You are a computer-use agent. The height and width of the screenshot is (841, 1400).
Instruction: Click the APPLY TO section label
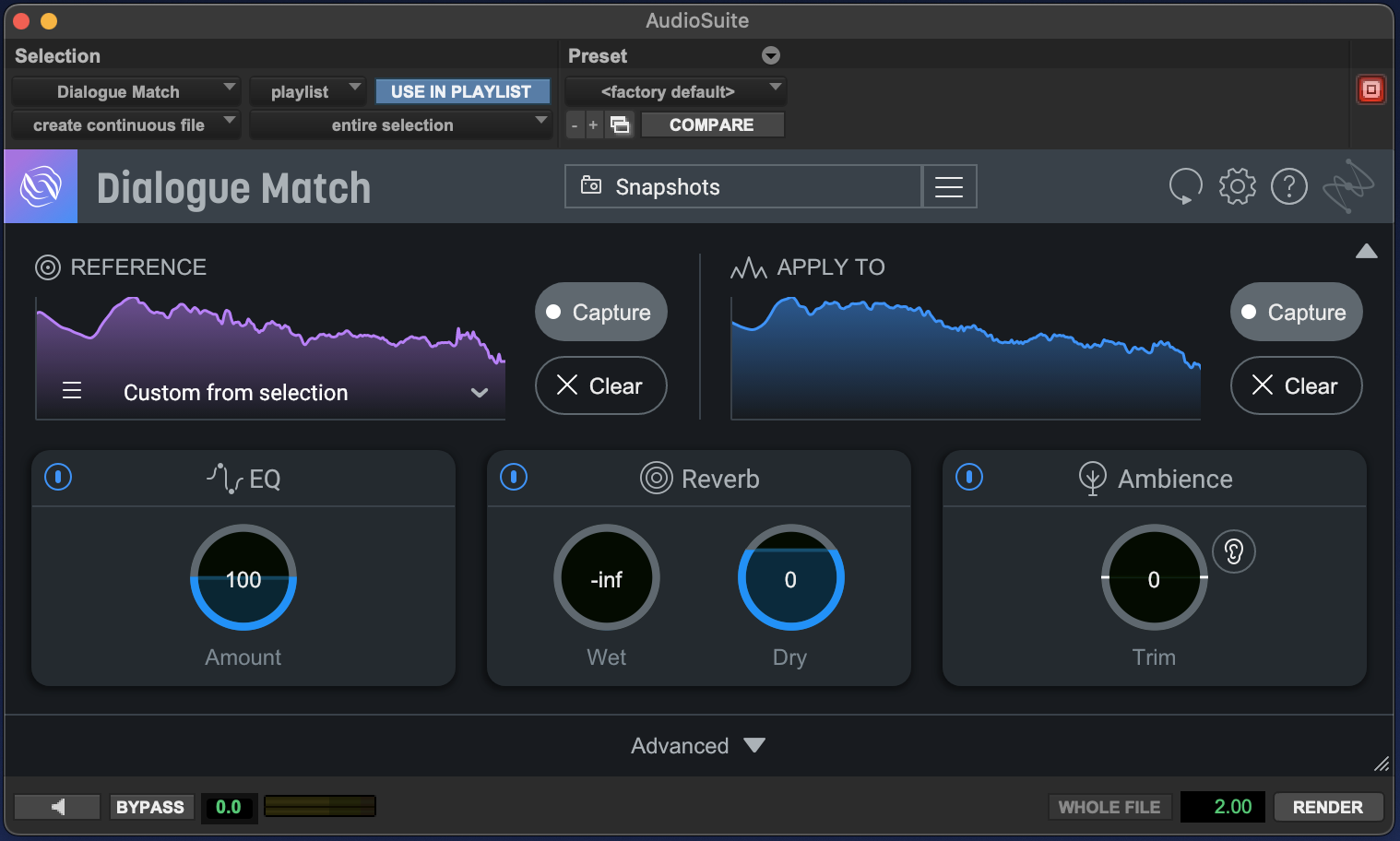point(831,267)
